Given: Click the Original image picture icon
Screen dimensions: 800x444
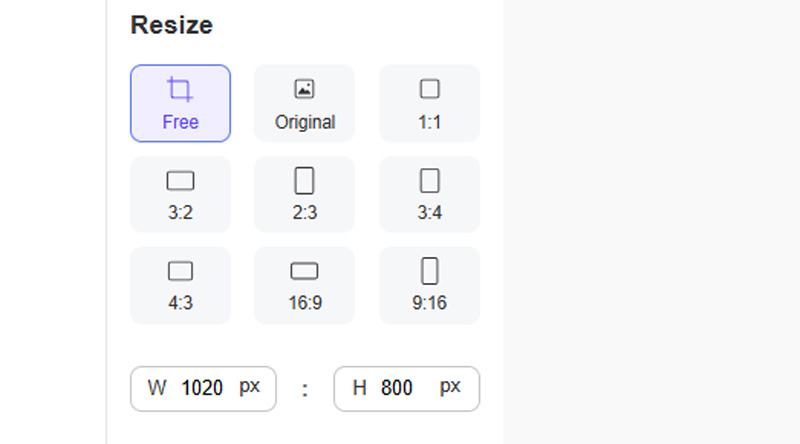Looking at the screenshot, I should point(305,89).
